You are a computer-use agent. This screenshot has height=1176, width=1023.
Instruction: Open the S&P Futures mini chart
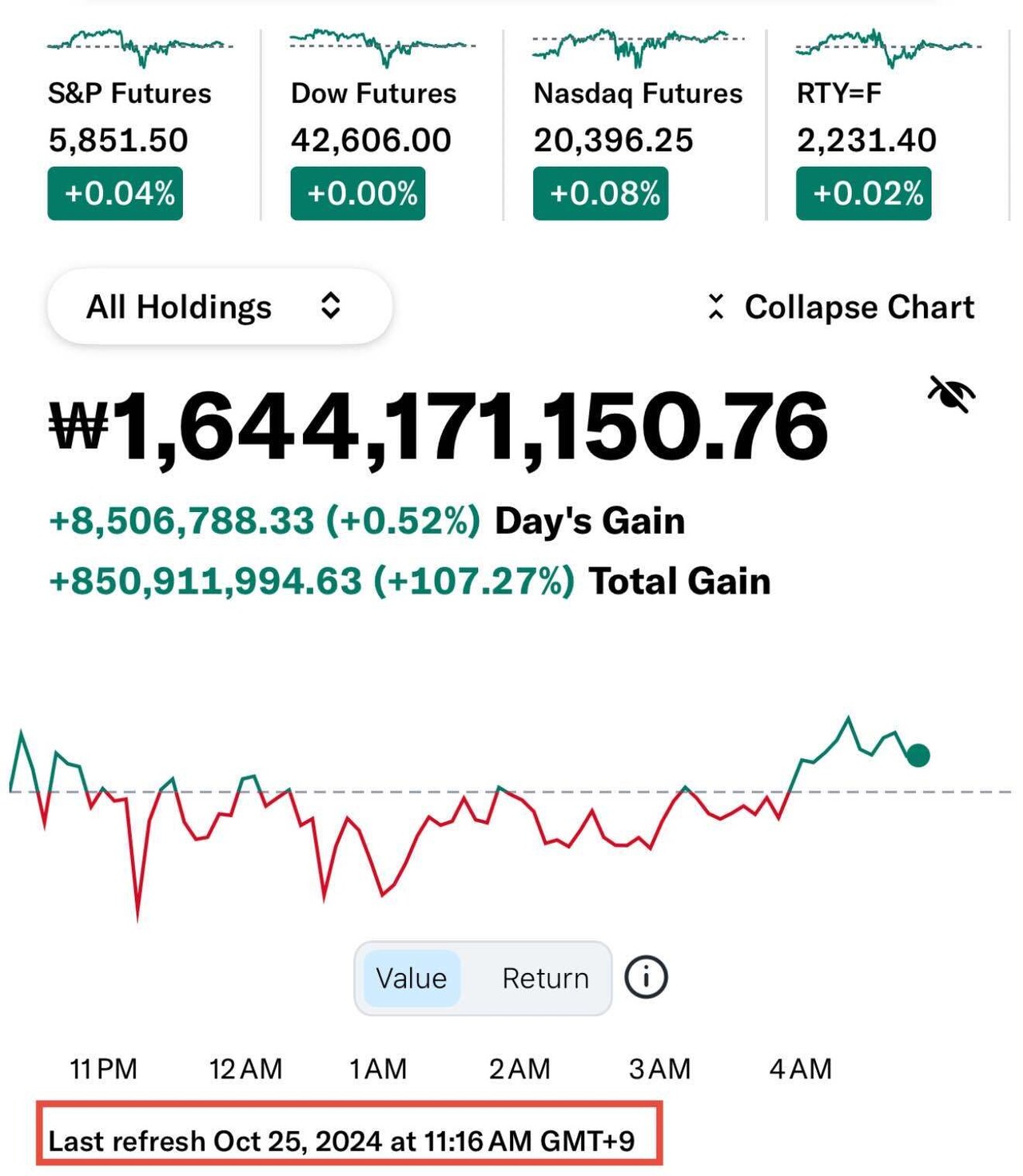(x=140, y=46)
